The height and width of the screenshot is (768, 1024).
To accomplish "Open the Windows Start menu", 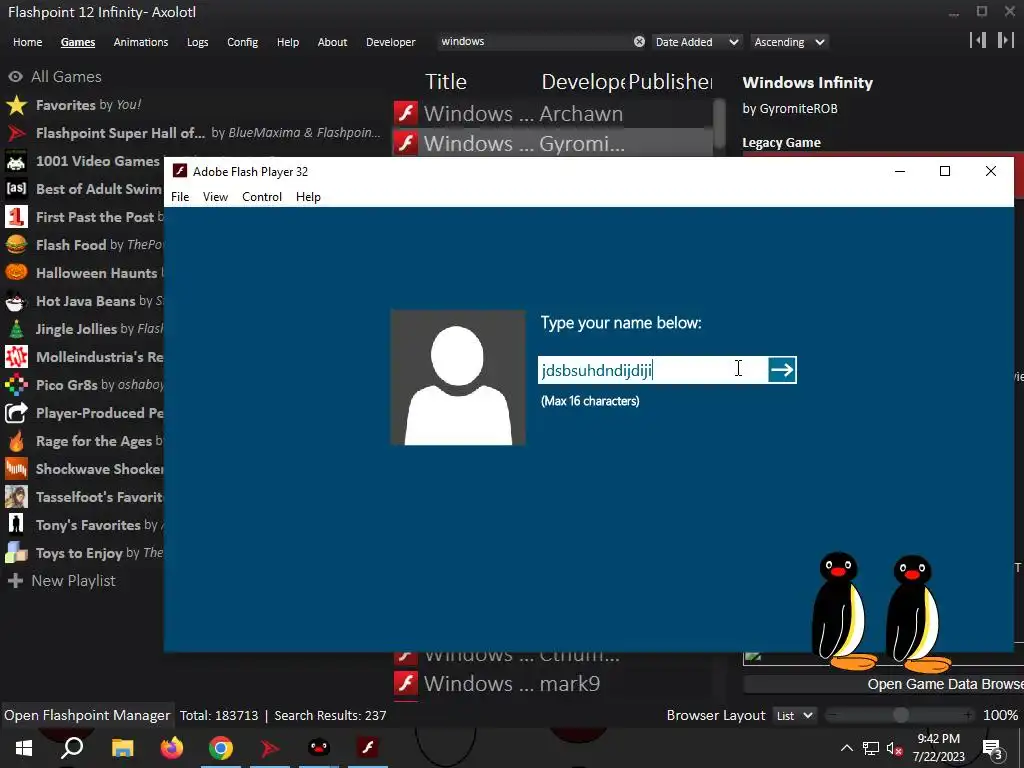I will [x=24, y=748].
